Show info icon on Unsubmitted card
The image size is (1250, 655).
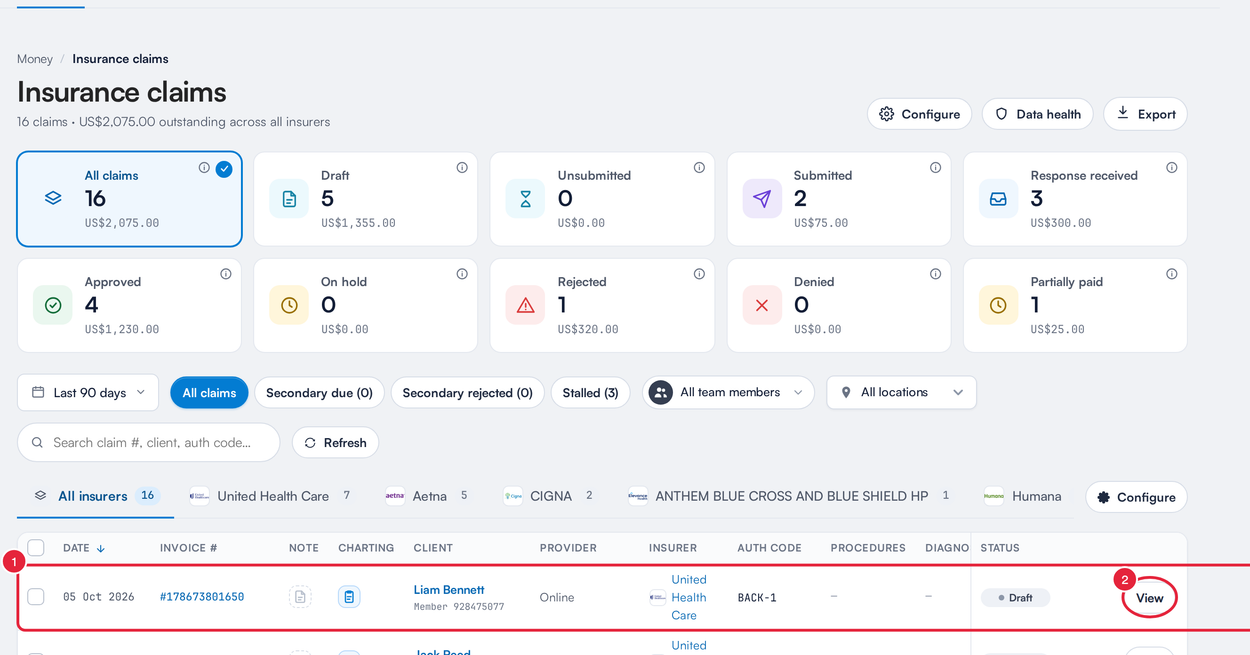[699, 168]
